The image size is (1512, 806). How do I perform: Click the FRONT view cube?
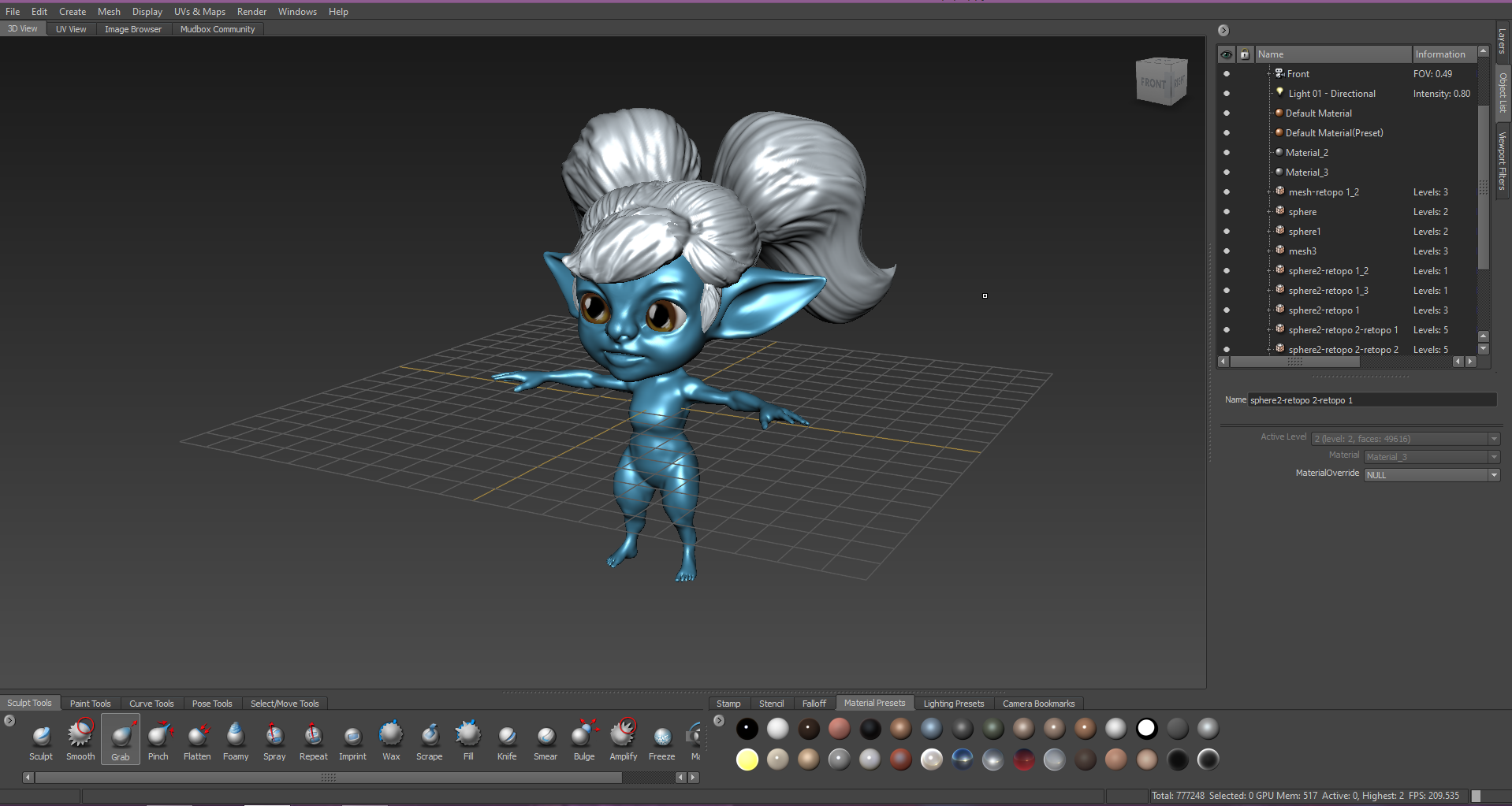[1153, 84]
